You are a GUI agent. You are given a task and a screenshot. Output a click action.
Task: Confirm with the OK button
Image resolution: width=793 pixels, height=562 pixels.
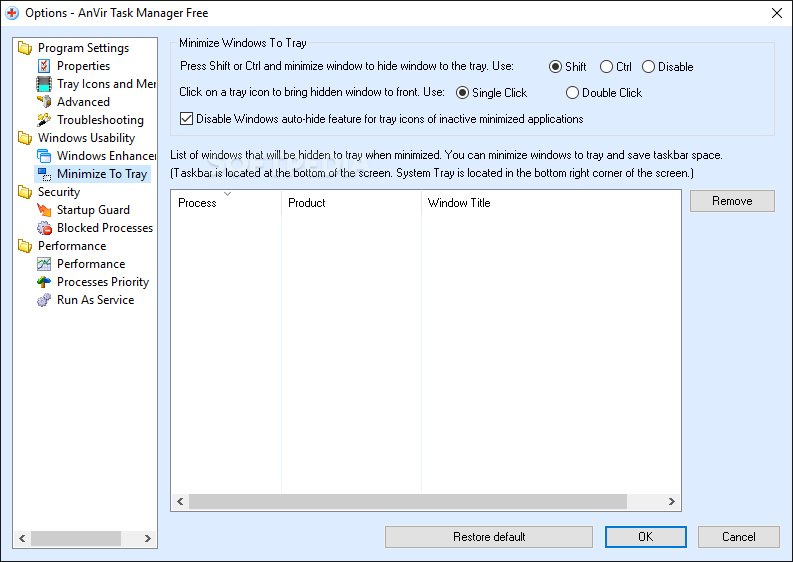tap(645, 537)
